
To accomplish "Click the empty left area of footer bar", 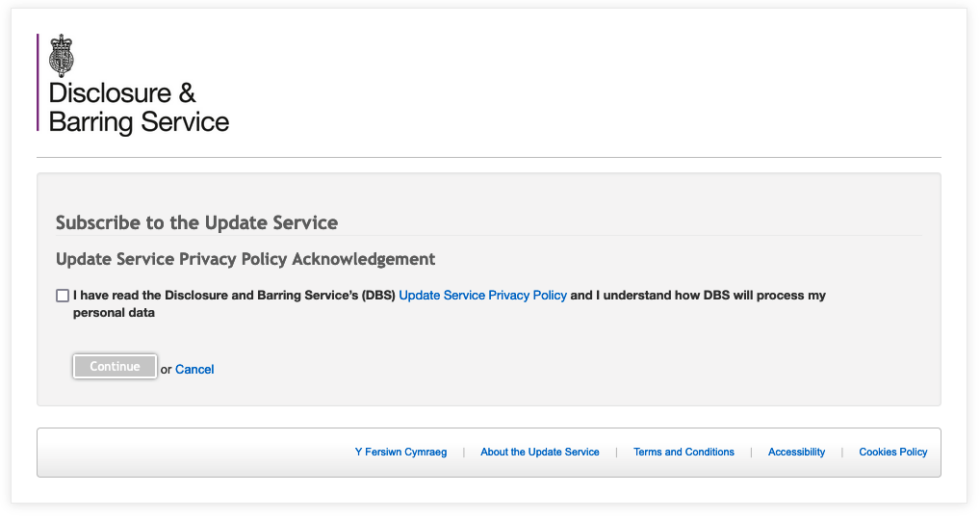I will point(180,453).
